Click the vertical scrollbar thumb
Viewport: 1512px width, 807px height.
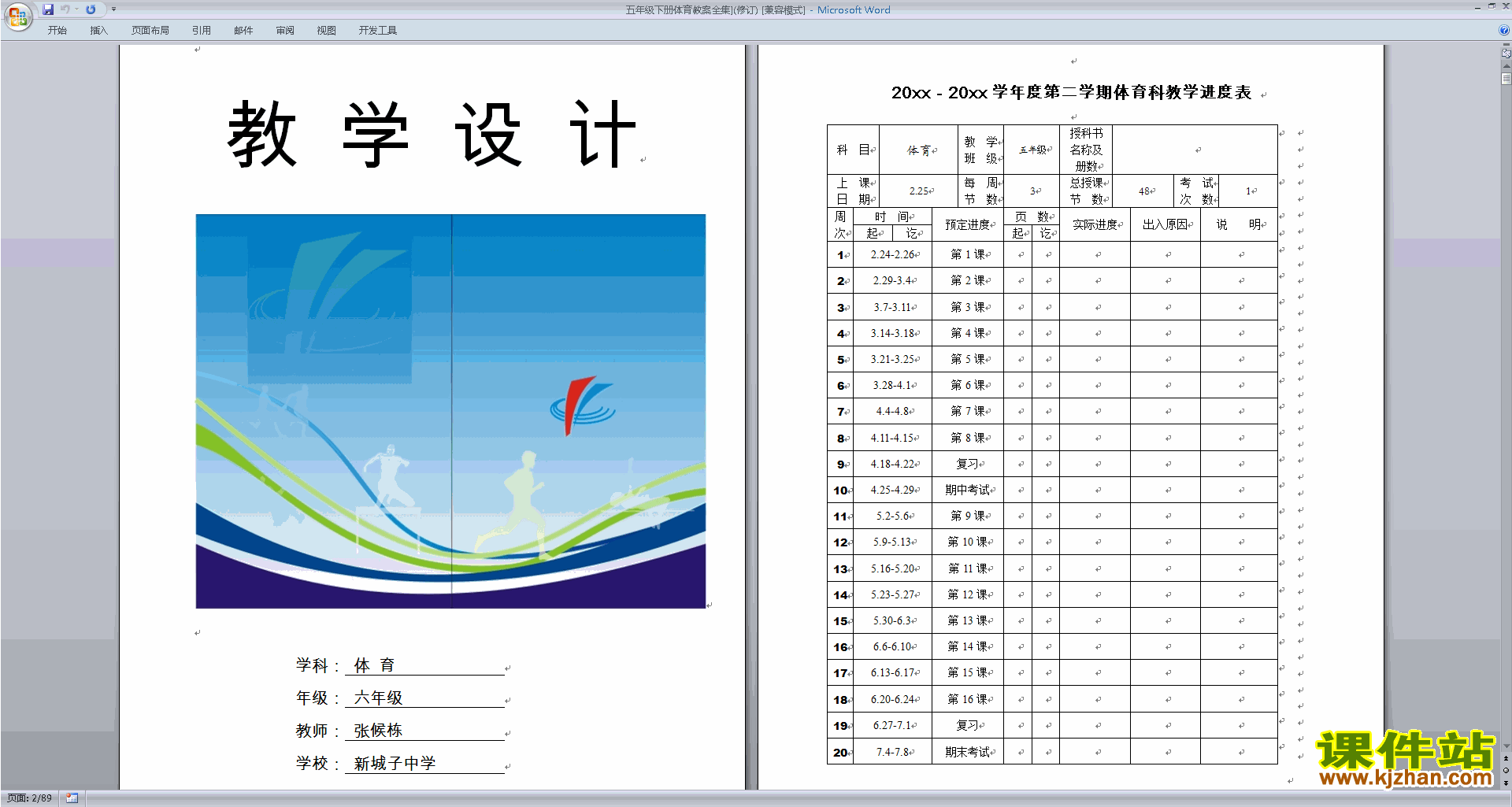coord(1506,79)
